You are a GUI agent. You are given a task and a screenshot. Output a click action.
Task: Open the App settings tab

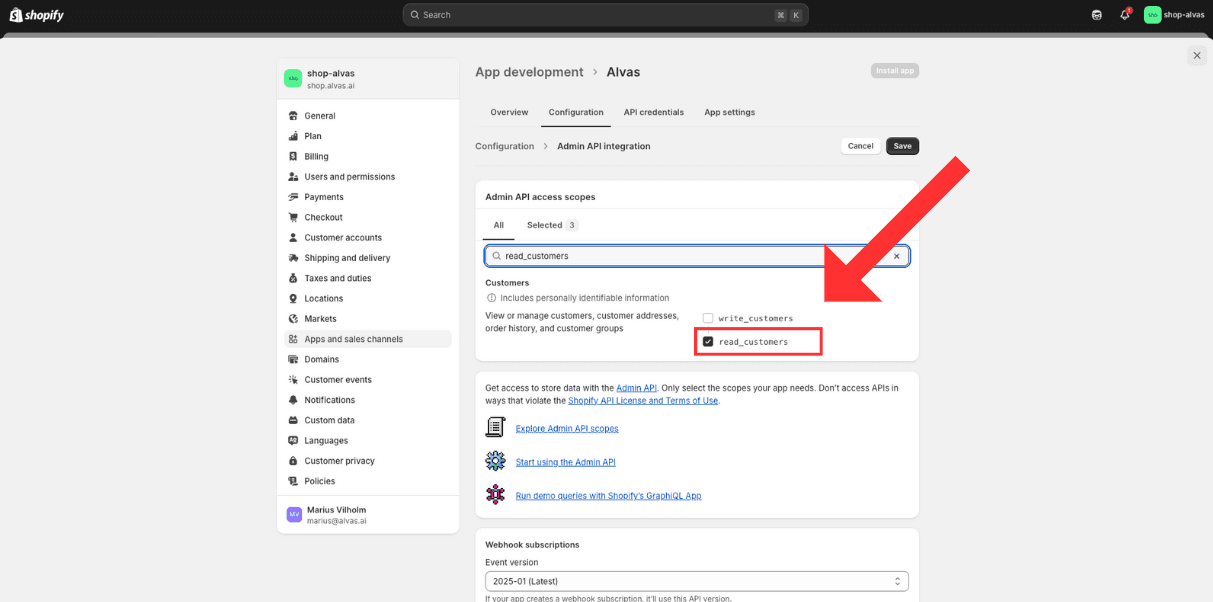point(730,112)
